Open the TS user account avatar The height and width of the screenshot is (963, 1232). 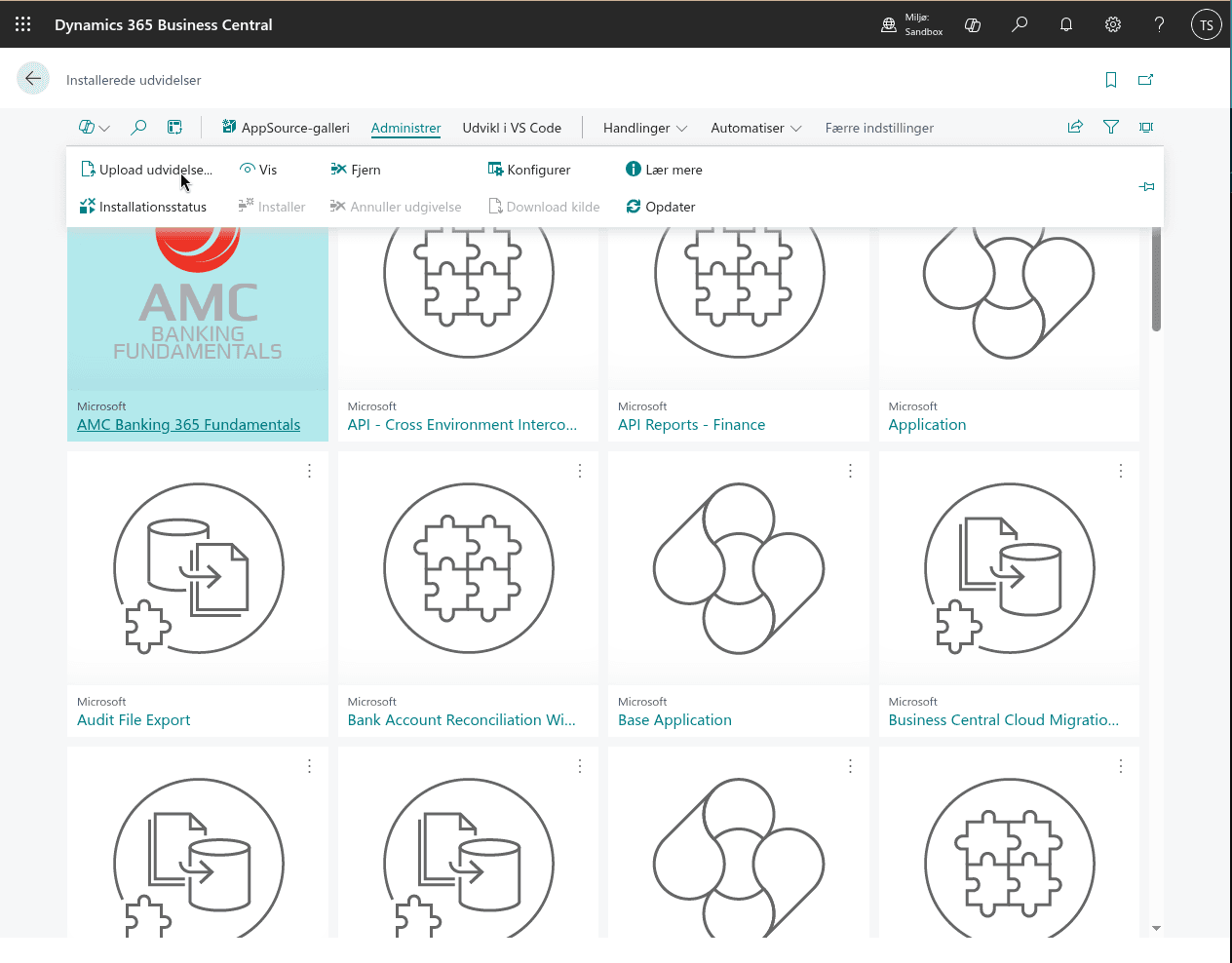tap(1207, 24)
